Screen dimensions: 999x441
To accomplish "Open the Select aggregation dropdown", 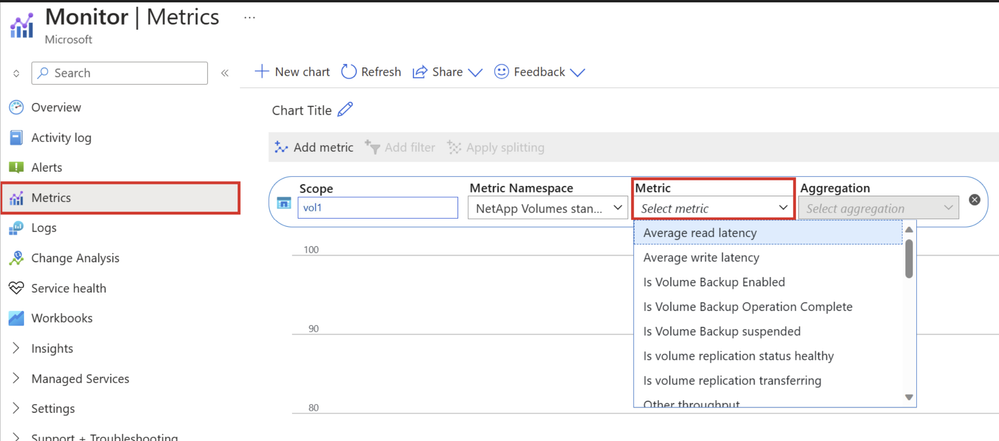I will tap(879, 208).
